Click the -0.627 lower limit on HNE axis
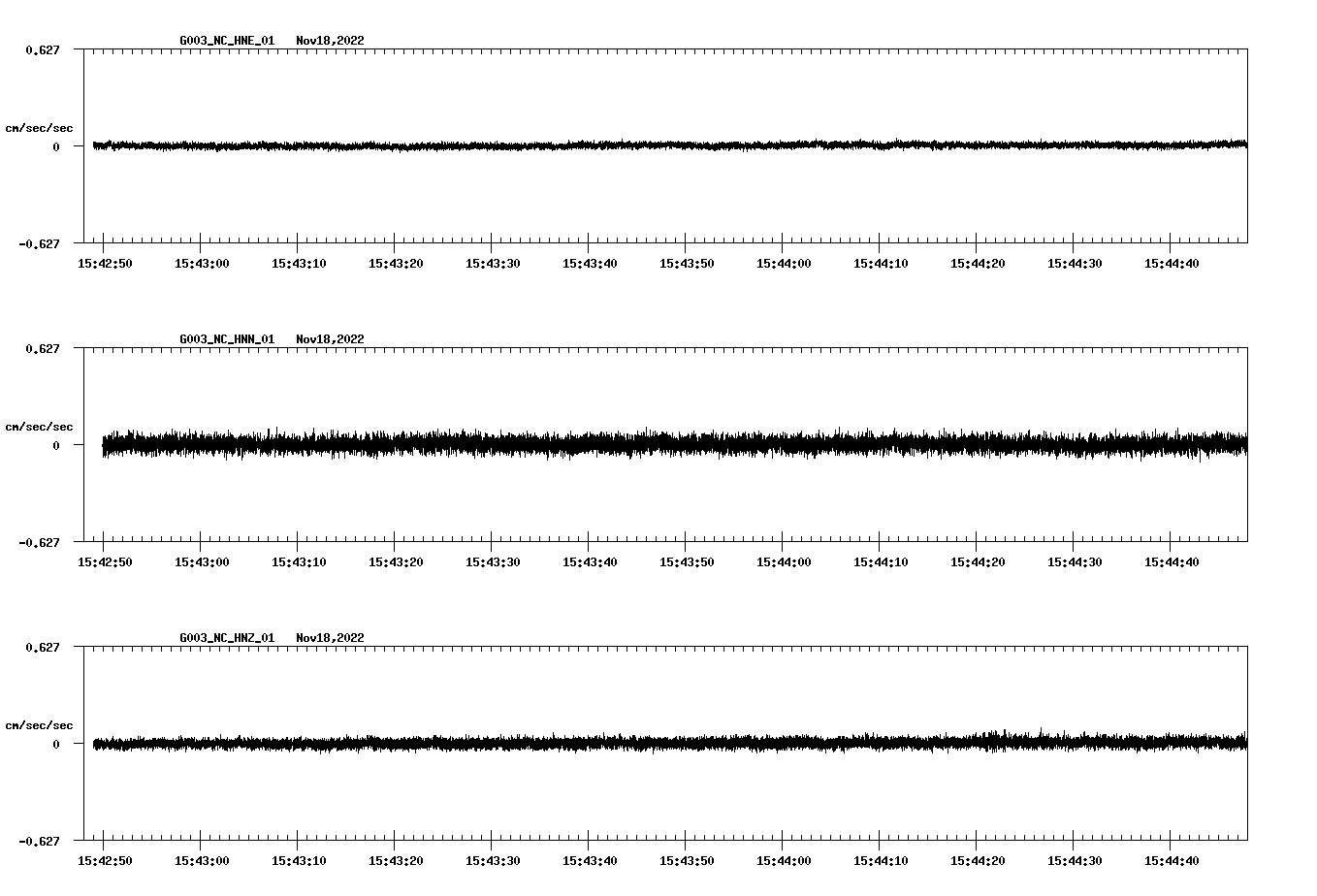This screenshot has width=1317, height=896. tap(39, 243)
